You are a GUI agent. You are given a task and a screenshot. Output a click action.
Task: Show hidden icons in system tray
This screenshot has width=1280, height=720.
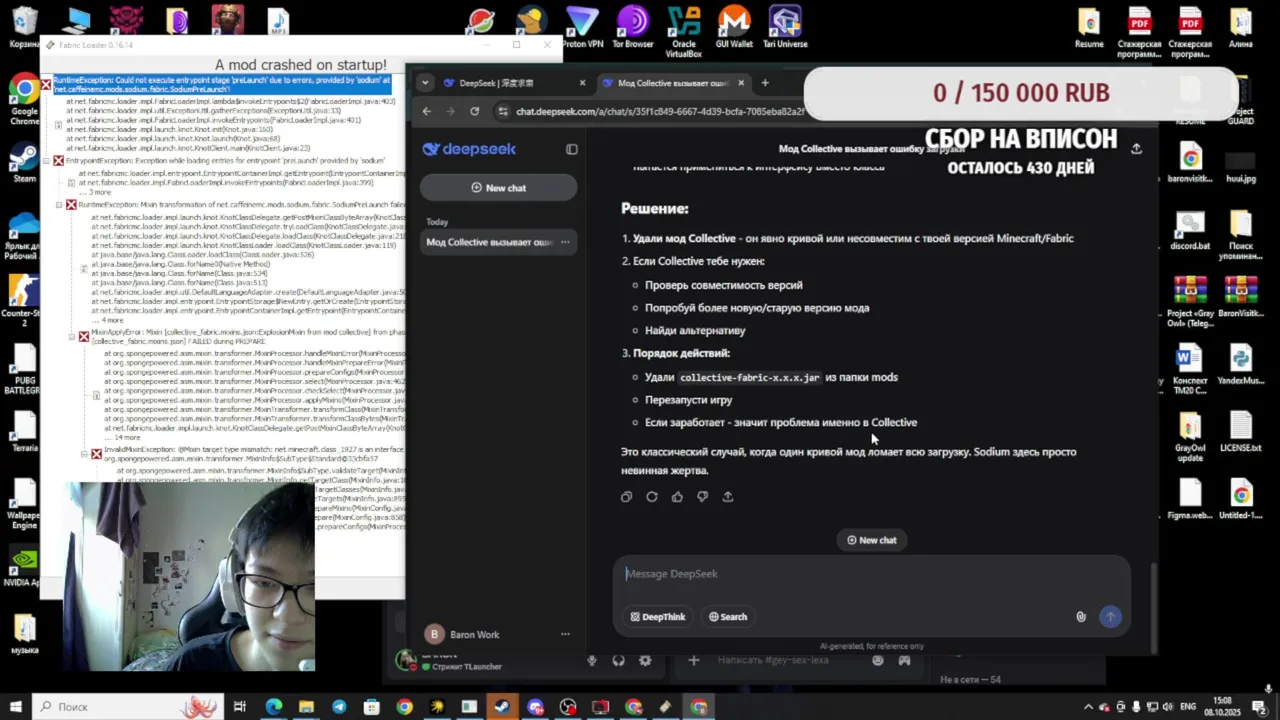pyautogui.click(x=1088, y=707)
